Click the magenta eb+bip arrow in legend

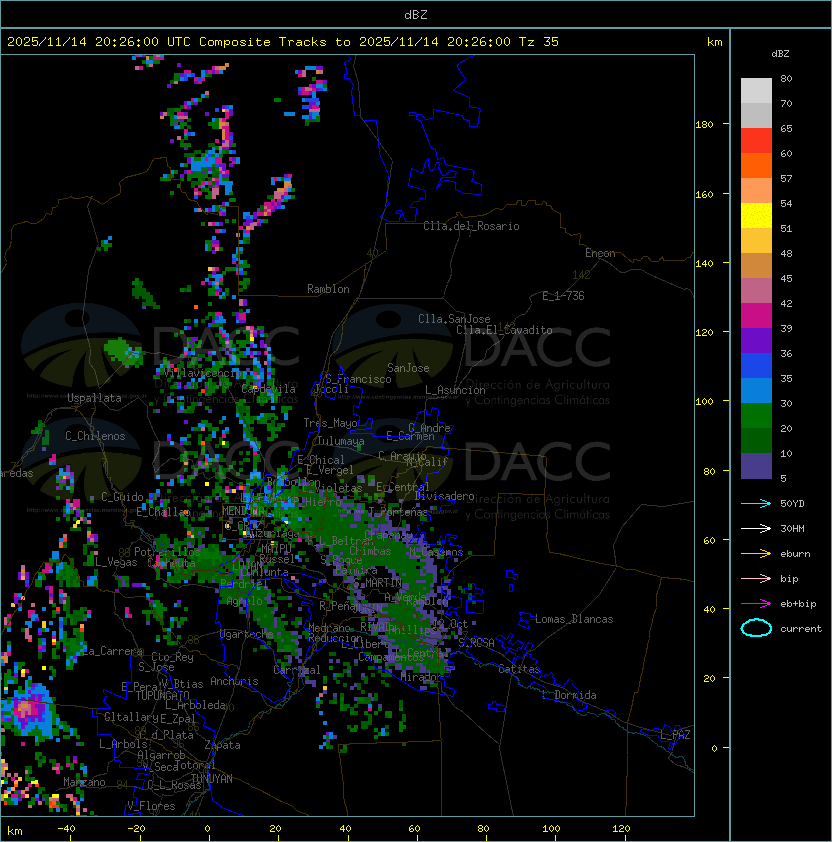point(756,604)
